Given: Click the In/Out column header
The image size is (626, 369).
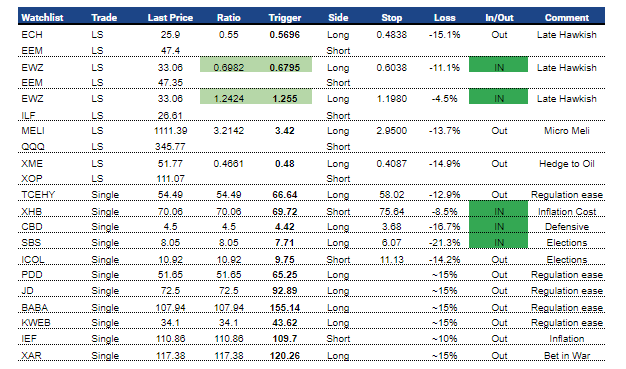Looking at the screenshot, I should (499, 18).
